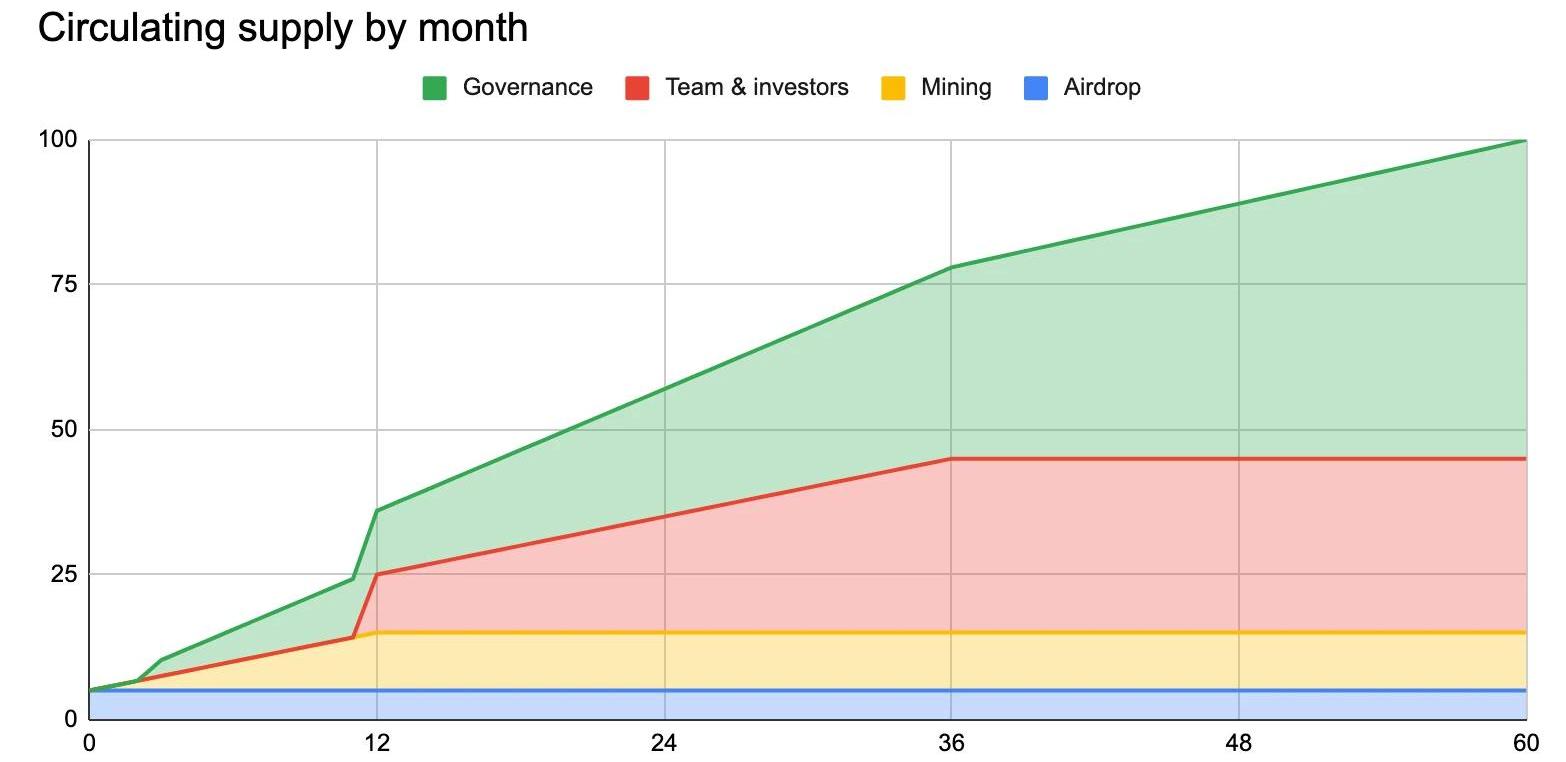The image size is (1566, 762).
Task: Select the Governance legend label text
Action: click(527, 88)
